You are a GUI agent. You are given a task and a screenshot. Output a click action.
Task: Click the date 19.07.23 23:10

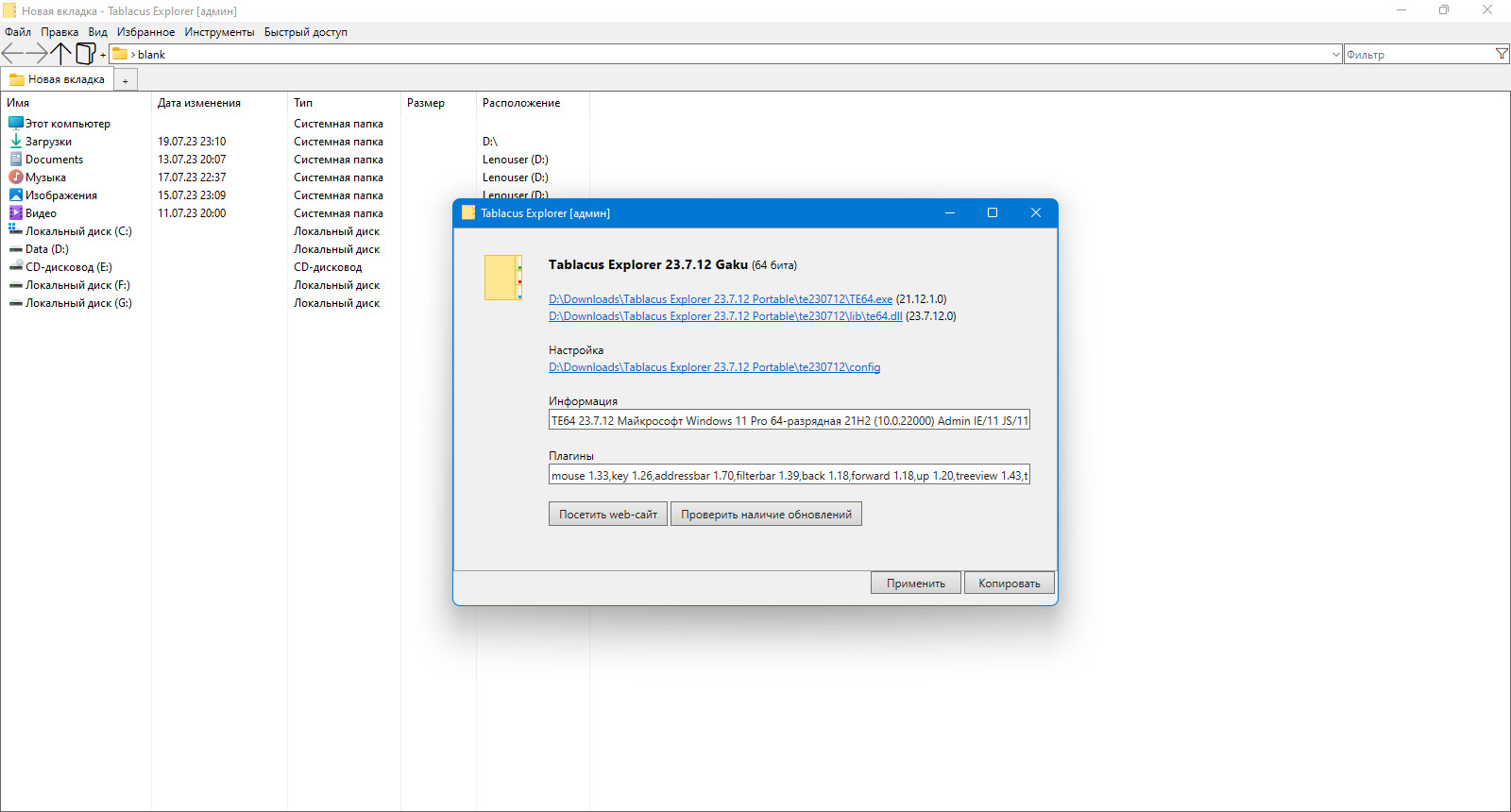click(x=192, y=142)
